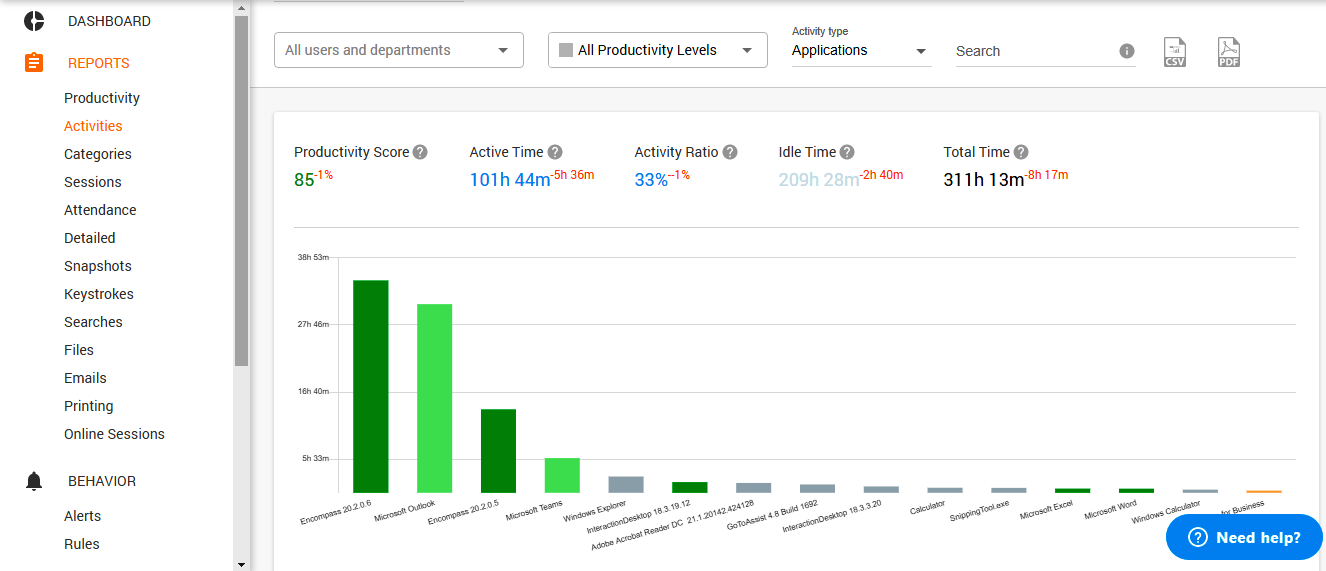1326x571 pixels.
Task: Click the SnippingTool.exe axis label
Action: click(979, 511)
